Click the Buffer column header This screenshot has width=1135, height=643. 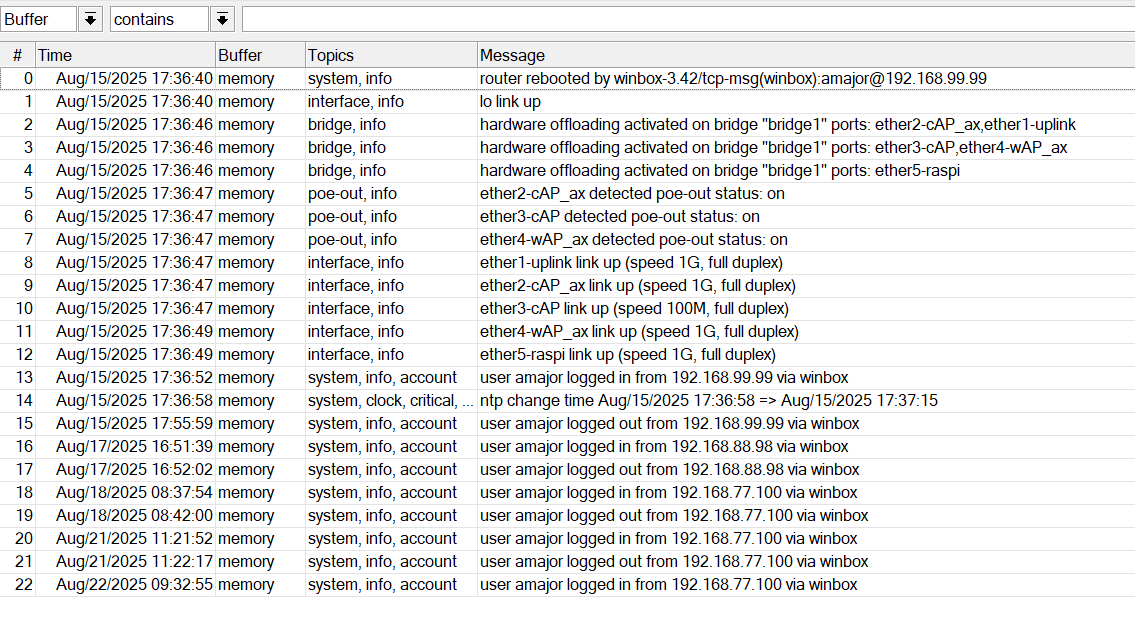point(259,56)
